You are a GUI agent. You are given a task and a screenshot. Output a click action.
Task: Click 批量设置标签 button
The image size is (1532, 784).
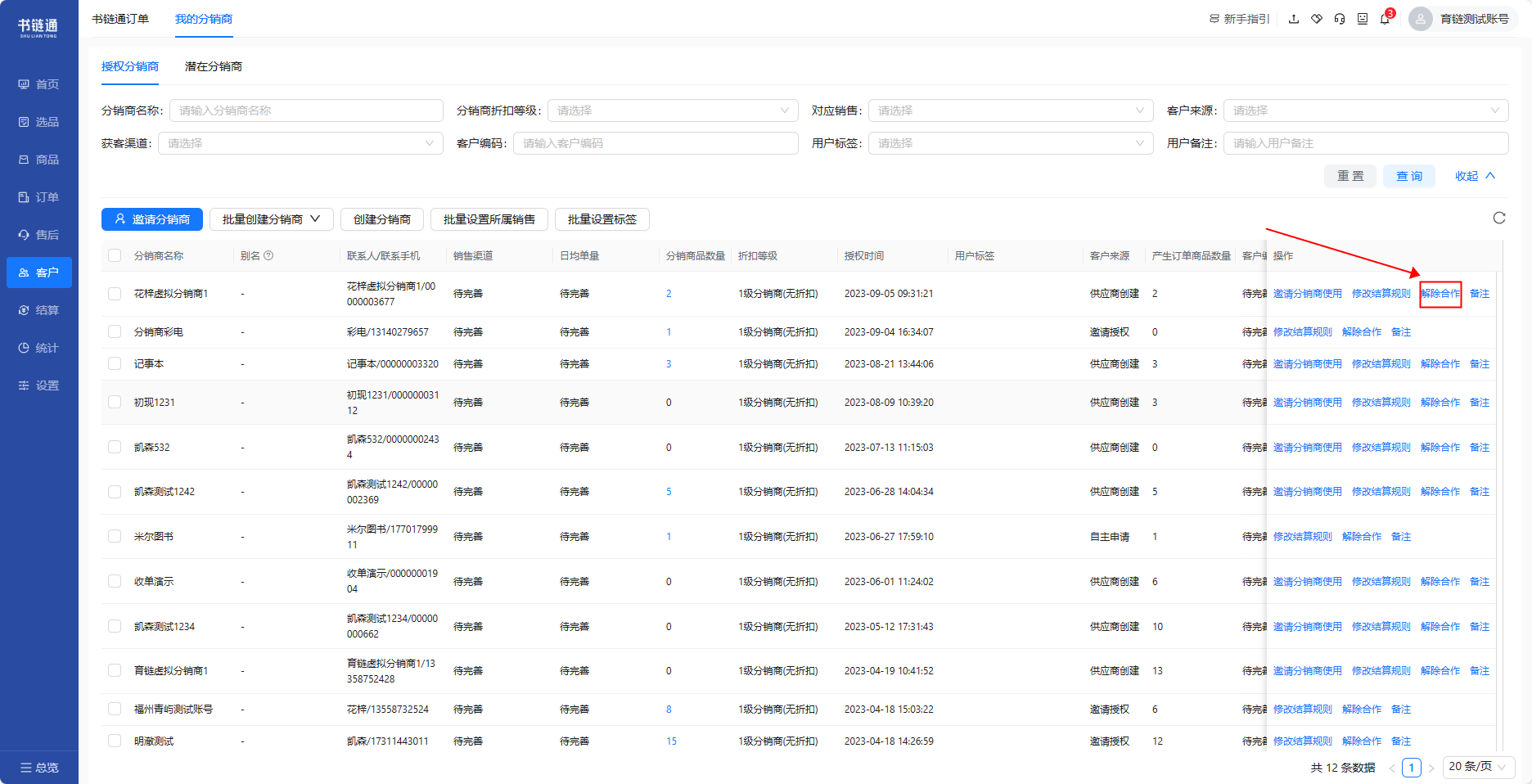pos(602,219)
